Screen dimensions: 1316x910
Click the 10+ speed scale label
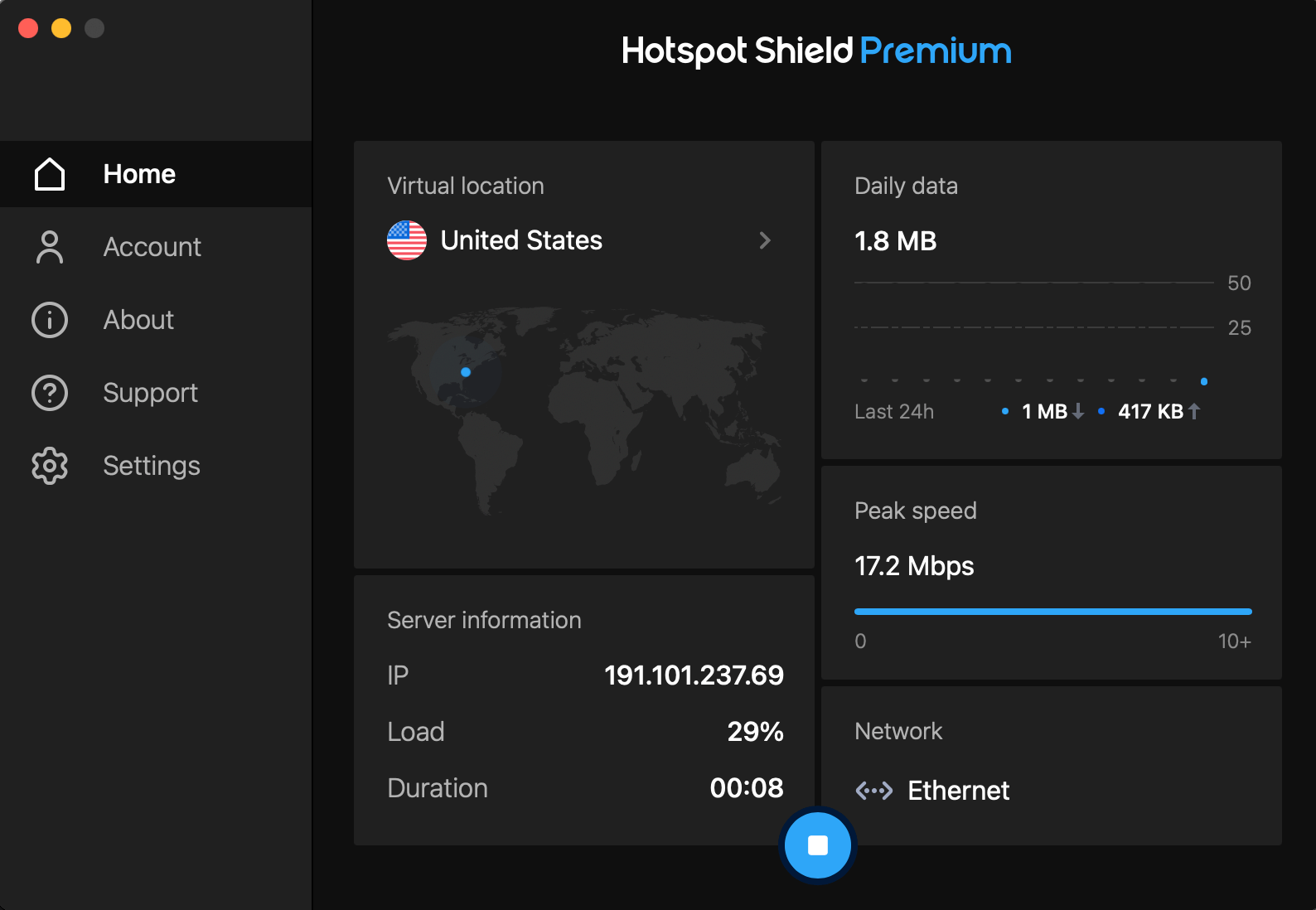pos(1235,641)
